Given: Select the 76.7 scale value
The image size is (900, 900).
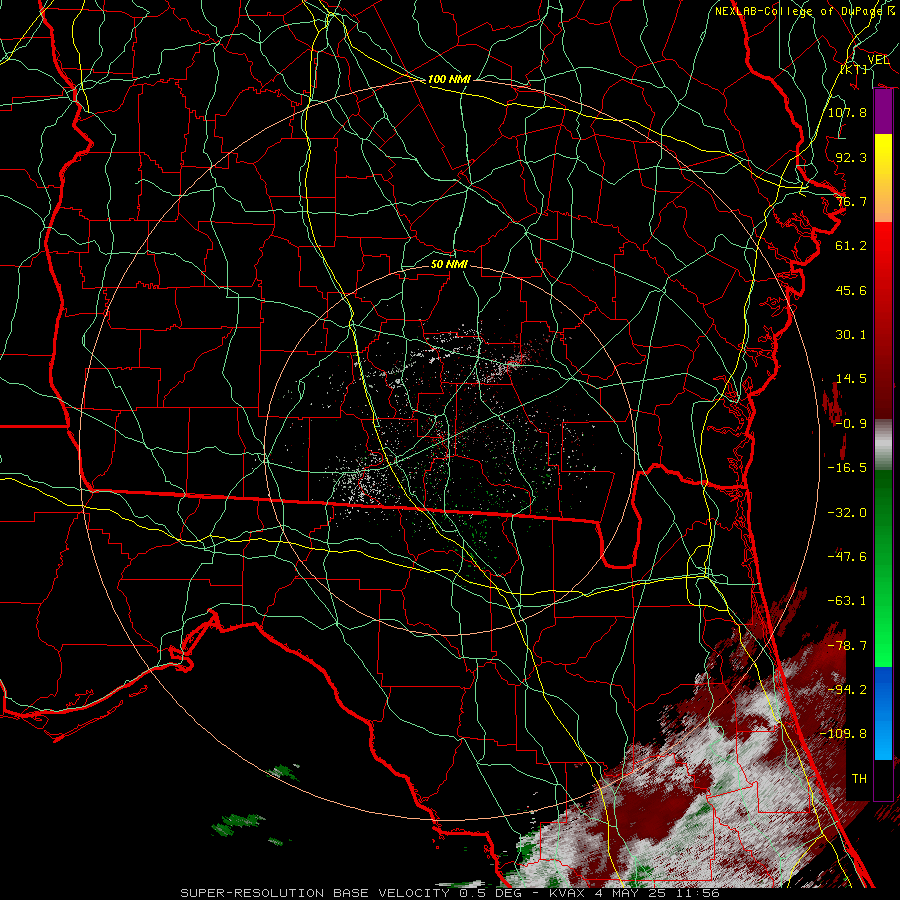Looking at the screenshot, I should pyautogui.click(x=851, y=201).
